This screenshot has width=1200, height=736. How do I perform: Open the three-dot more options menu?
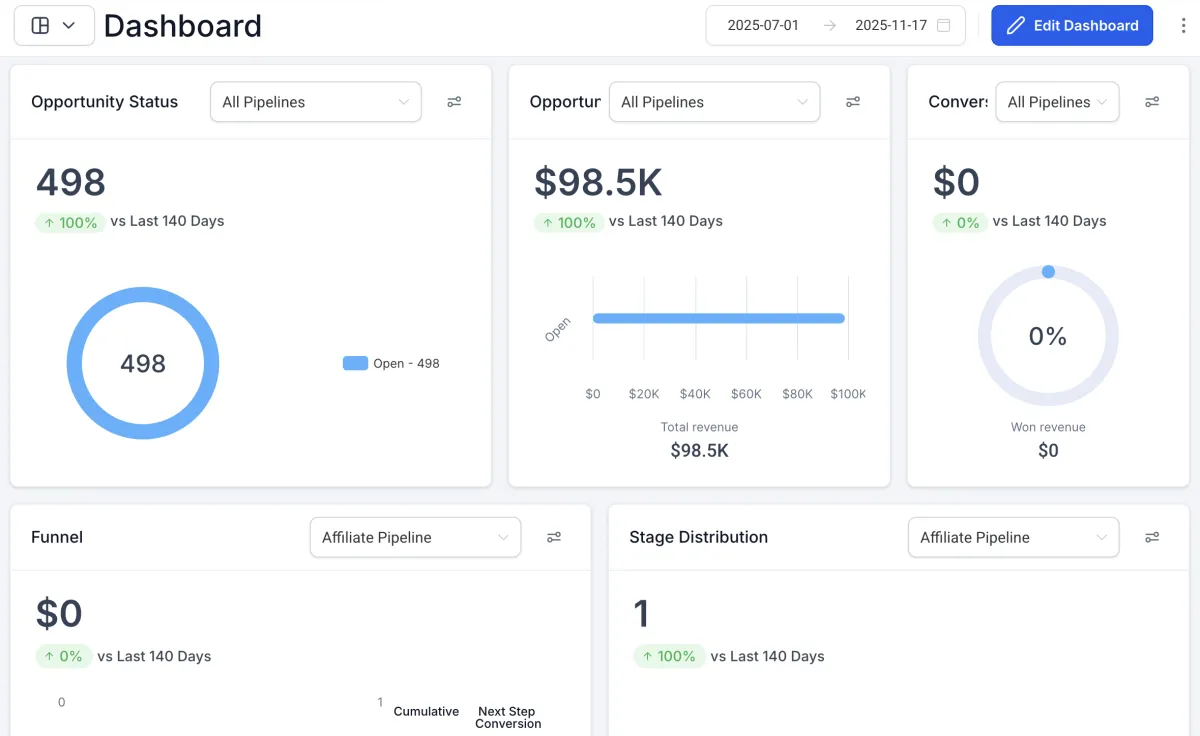pyautogui.click(x=1182, y=26)
